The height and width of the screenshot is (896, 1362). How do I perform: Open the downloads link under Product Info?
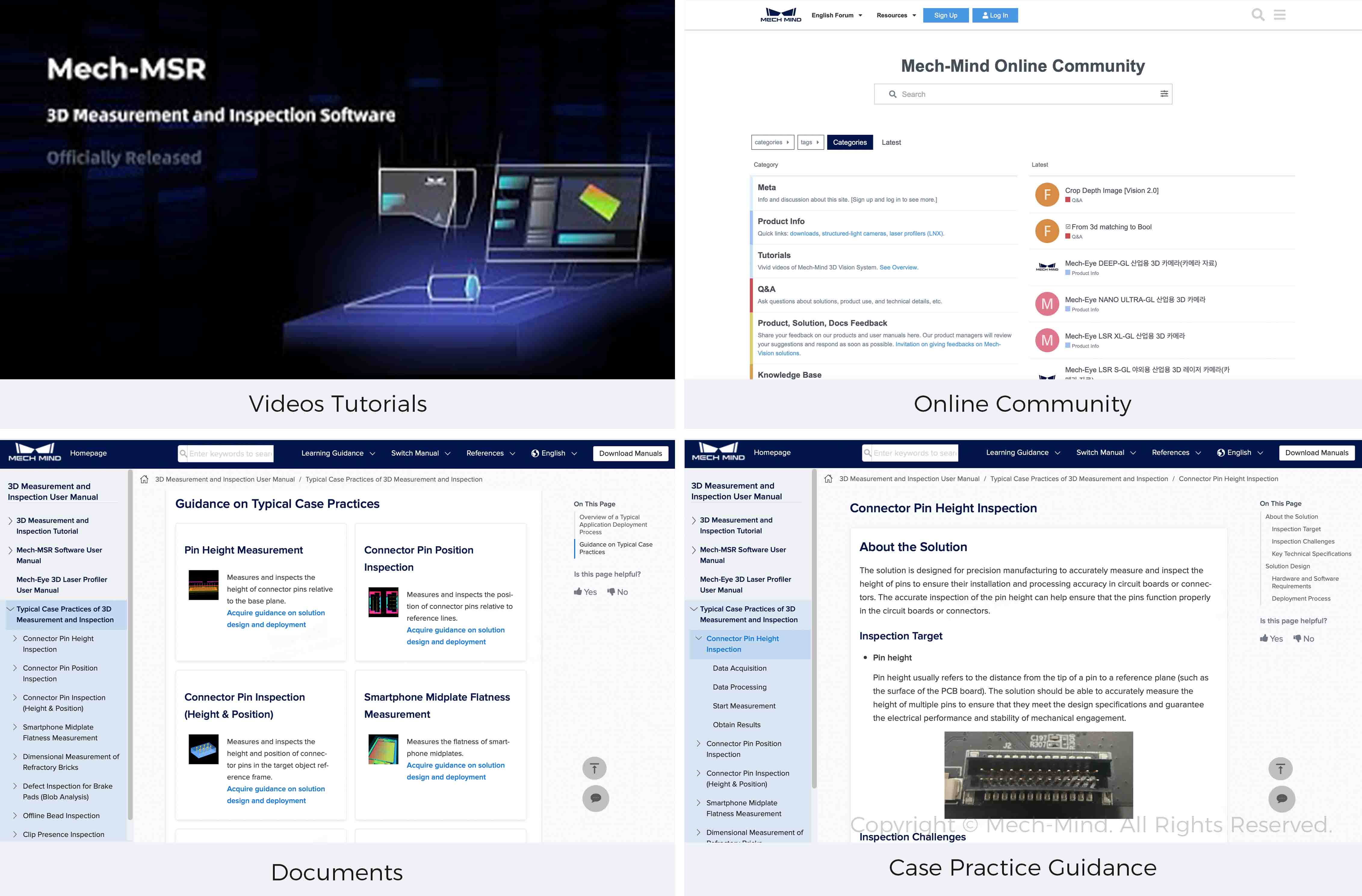(804, 233)
